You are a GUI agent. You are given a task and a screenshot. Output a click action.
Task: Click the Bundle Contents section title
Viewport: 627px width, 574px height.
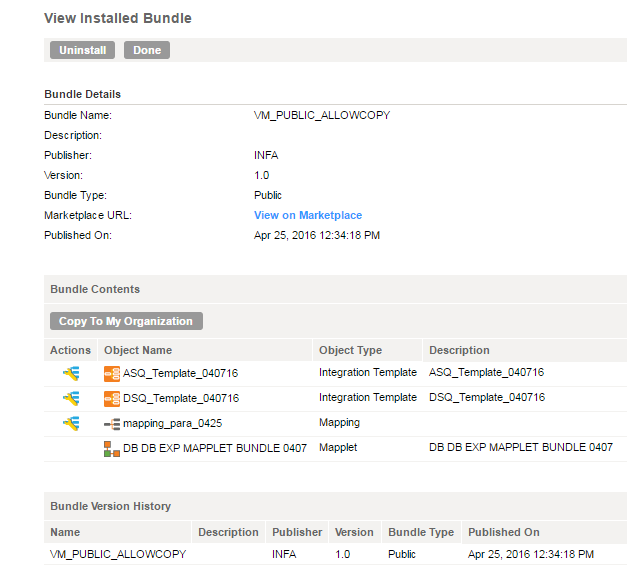(95, 289)
